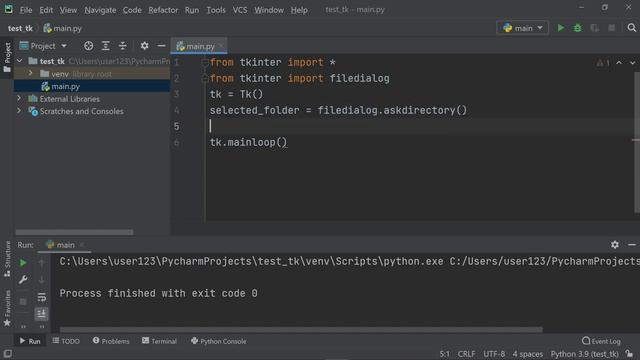The width and height of the screenshot is (640, 360).
Task: Open run configuration wrench icon in Run panel
Action: click(23, 280)
